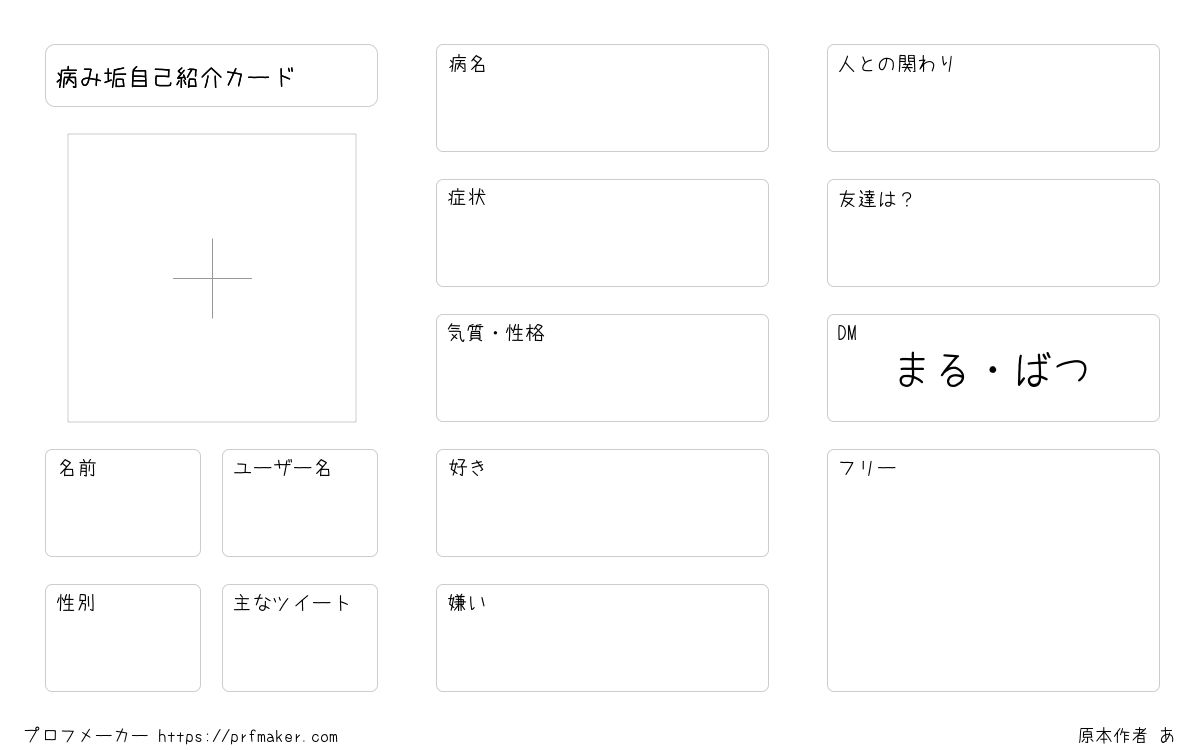This screenshot has width=1200, height=750.
Task: Click the プロフメーカー footer text
Action: point(86,736)
